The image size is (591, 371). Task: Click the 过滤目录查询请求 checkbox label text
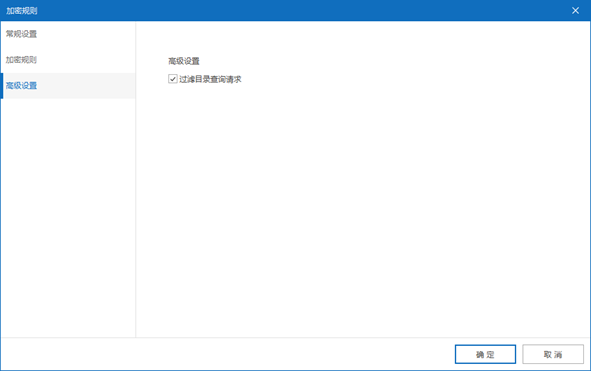[210, 79]
